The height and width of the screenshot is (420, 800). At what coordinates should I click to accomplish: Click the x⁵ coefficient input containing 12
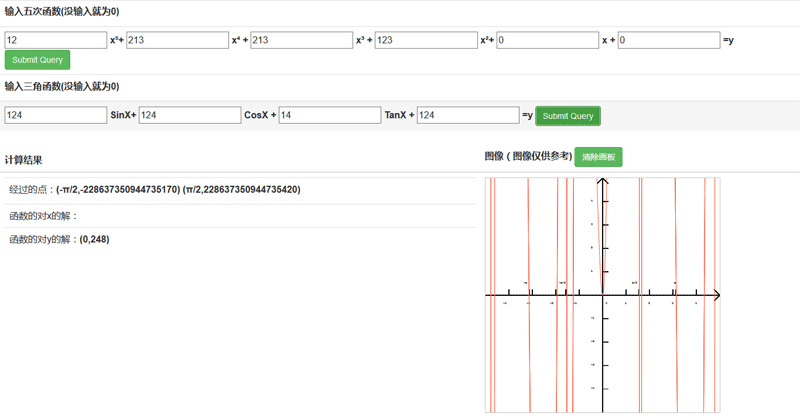coord(55,40)
